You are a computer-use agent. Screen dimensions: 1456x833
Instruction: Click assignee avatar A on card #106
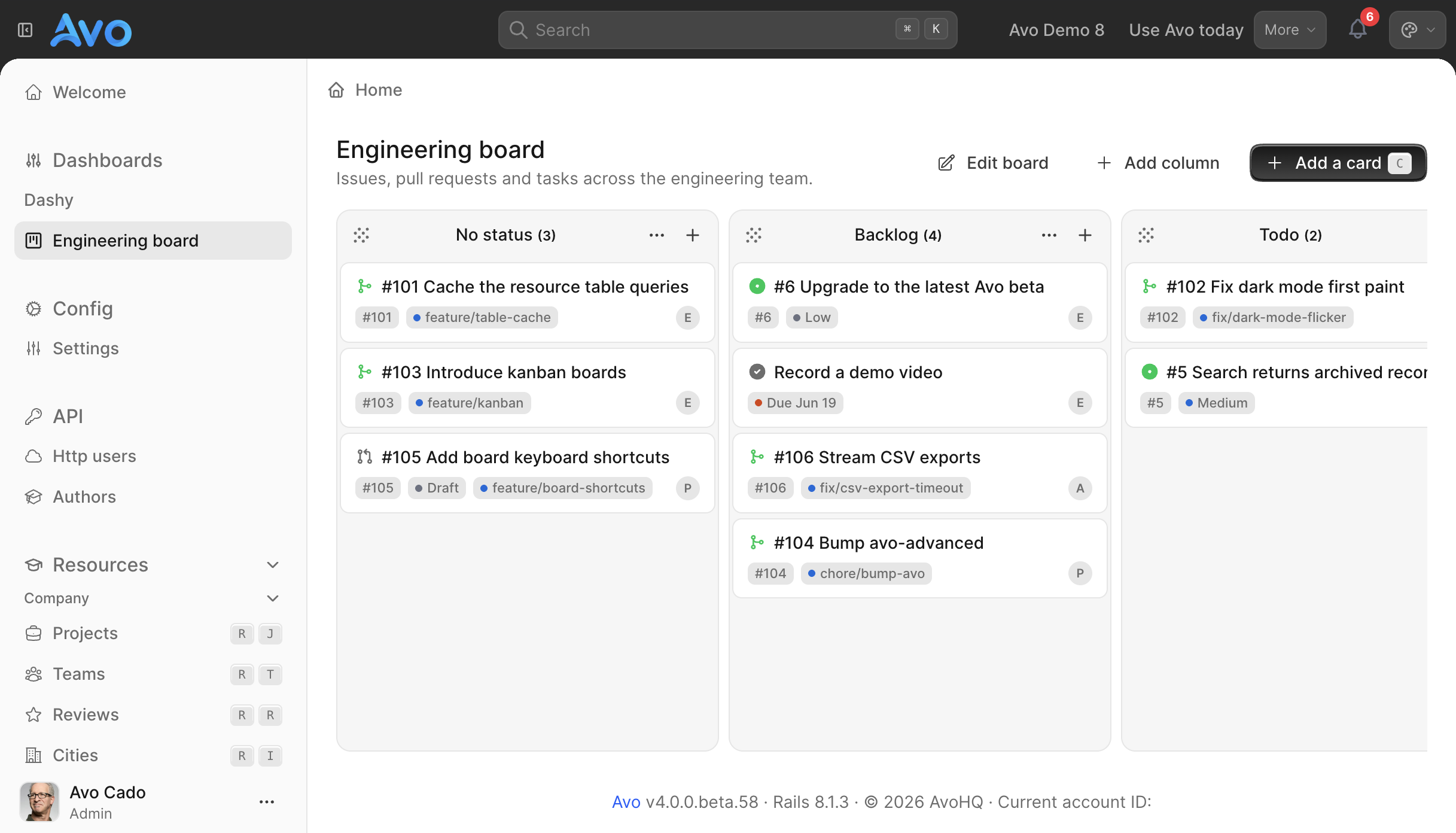click(x=1080, y=488)
